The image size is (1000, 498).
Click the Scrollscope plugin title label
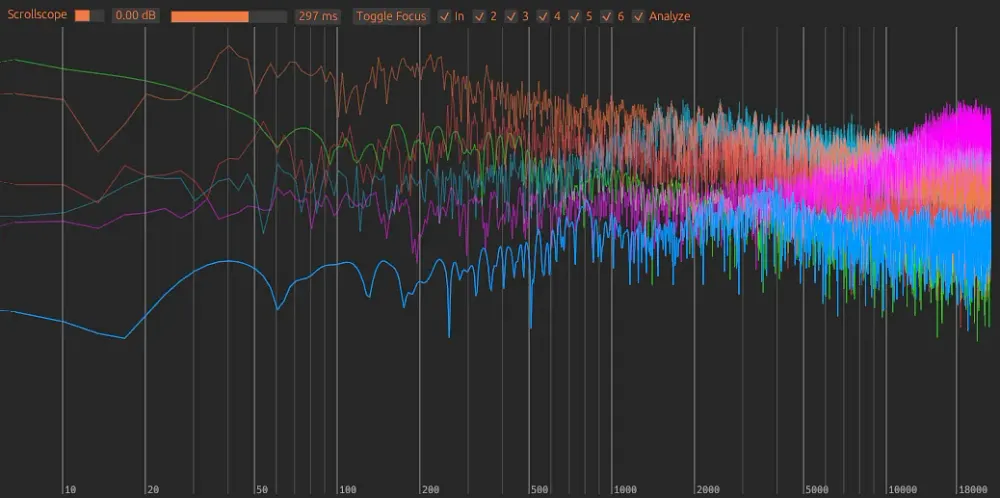point(37,16)
